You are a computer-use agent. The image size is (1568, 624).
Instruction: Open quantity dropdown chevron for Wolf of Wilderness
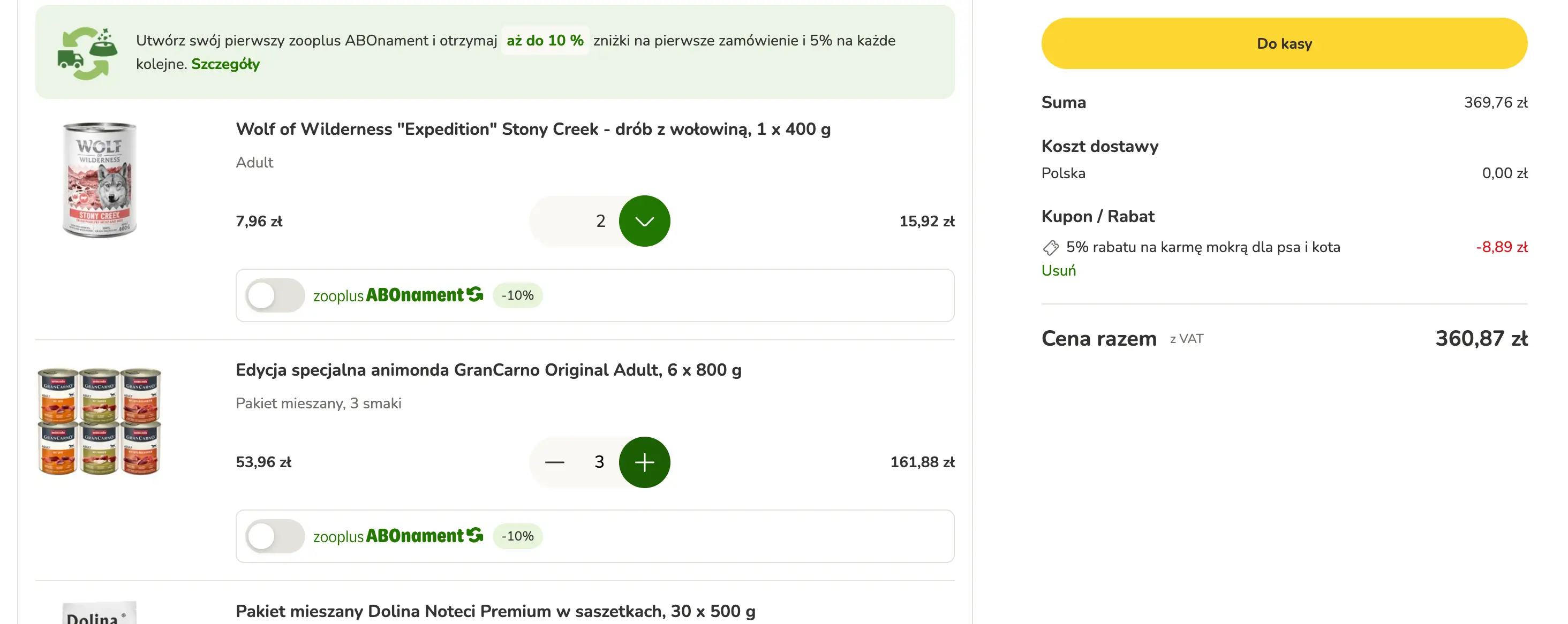(x=644, y=222)
